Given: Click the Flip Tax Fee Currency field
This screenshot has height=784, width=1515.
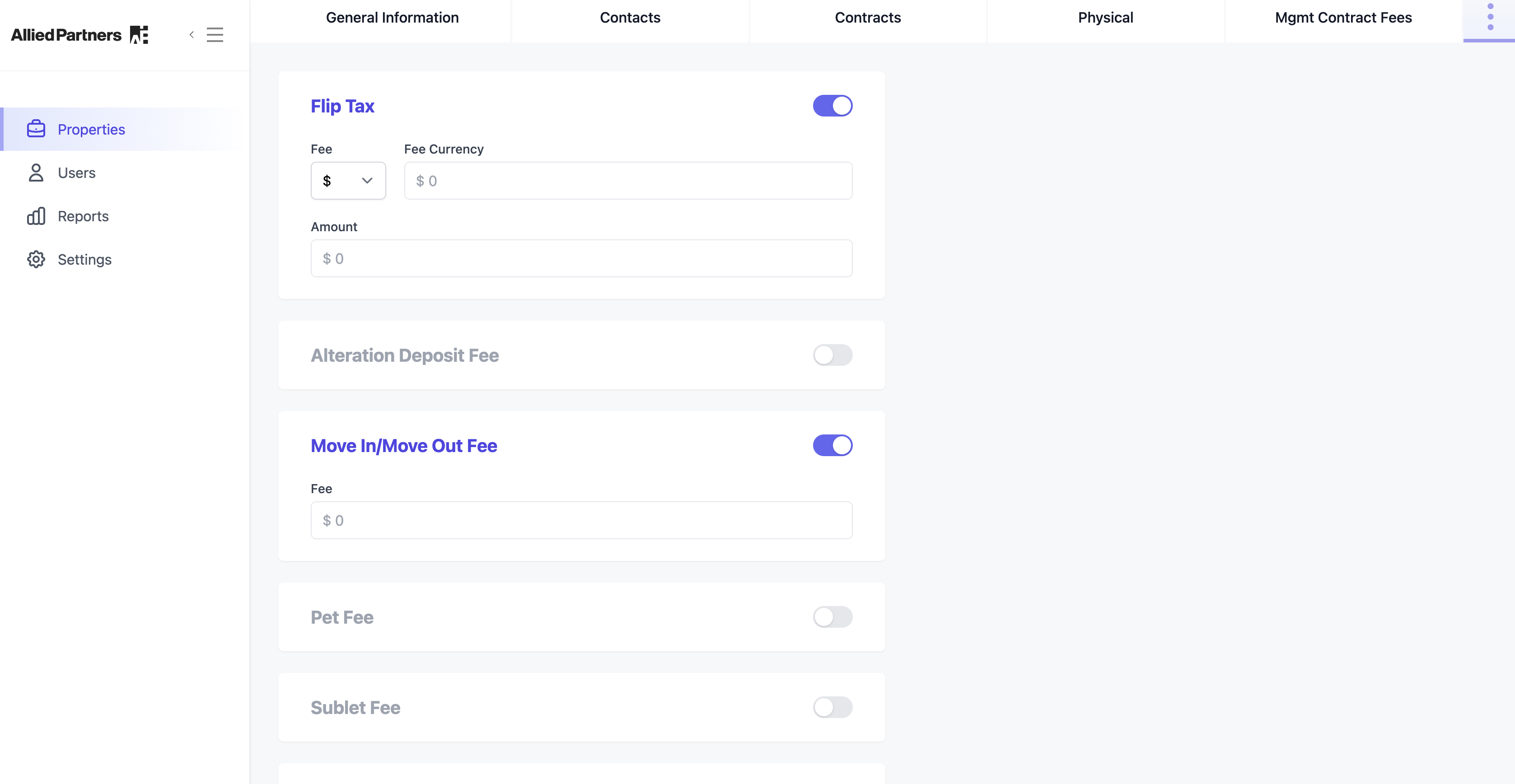Looking at the screenshot, I should point(628,181).
